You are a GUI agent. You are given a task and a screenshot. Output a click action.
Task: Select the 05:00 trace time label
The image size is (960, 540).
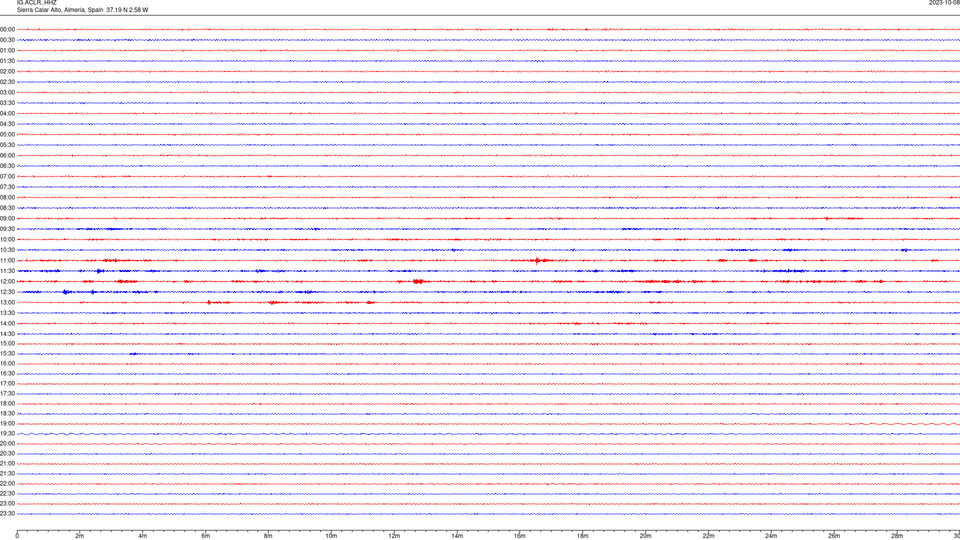7,135
